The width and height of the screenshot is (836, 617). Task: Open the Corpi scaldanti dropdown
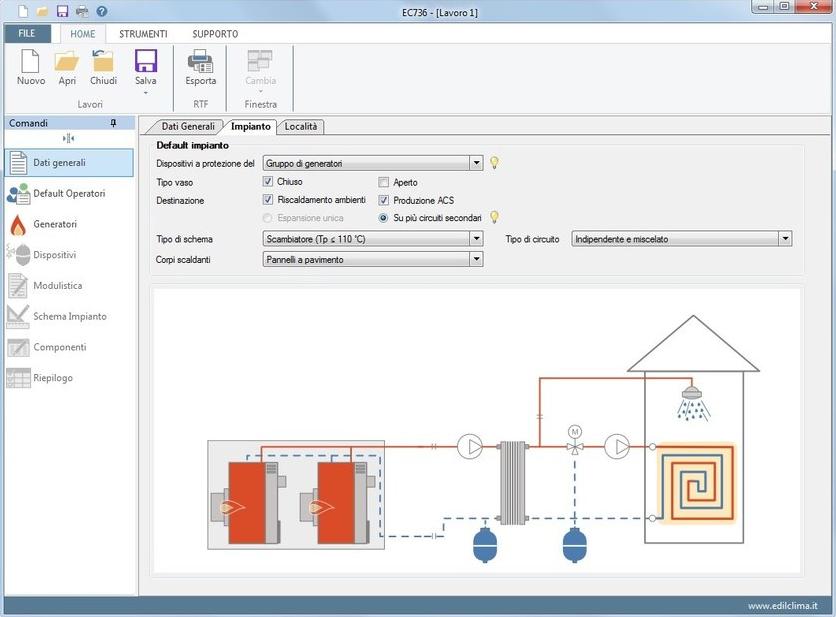(476, 259)
